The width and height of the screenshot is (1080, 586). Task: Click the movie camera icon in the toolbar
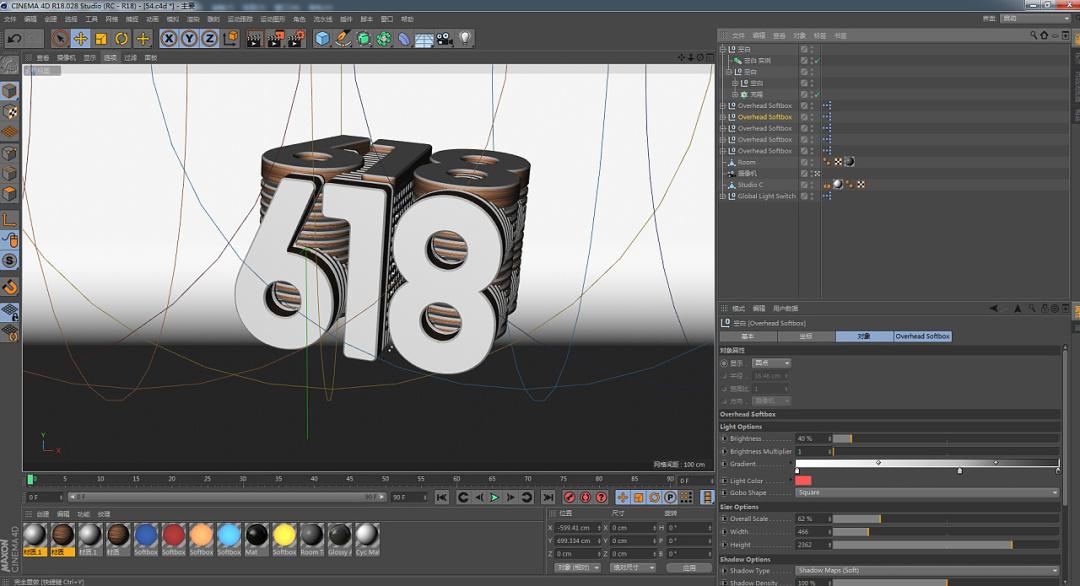pyautogui.click(x=444, y=38)
